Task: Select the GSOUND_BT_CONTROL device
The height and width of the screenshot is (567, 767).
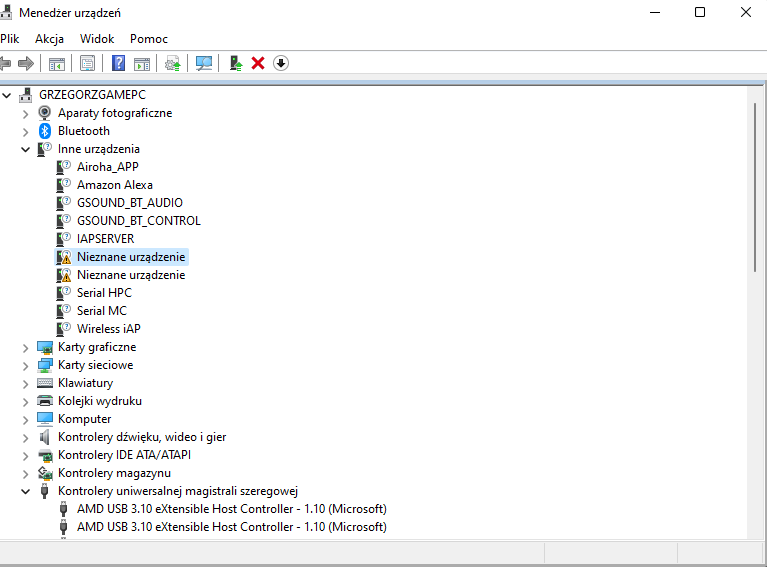Action: coord(139,221)
